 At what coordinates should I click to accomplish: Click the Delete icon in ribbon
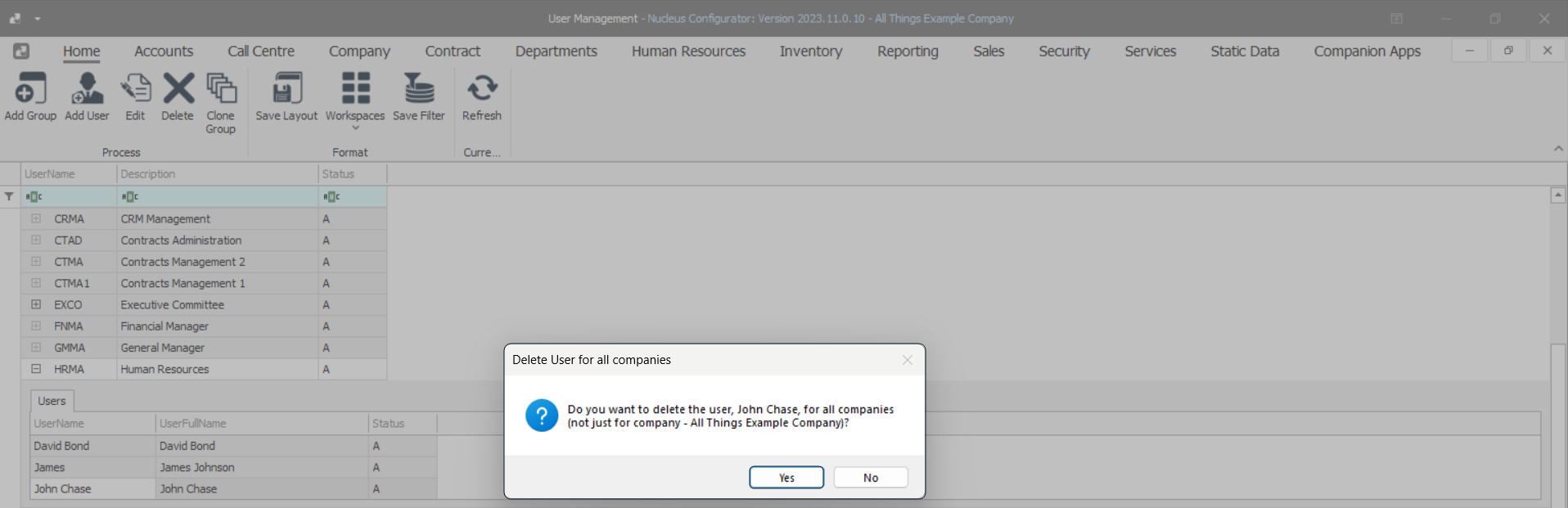(178, 88)
